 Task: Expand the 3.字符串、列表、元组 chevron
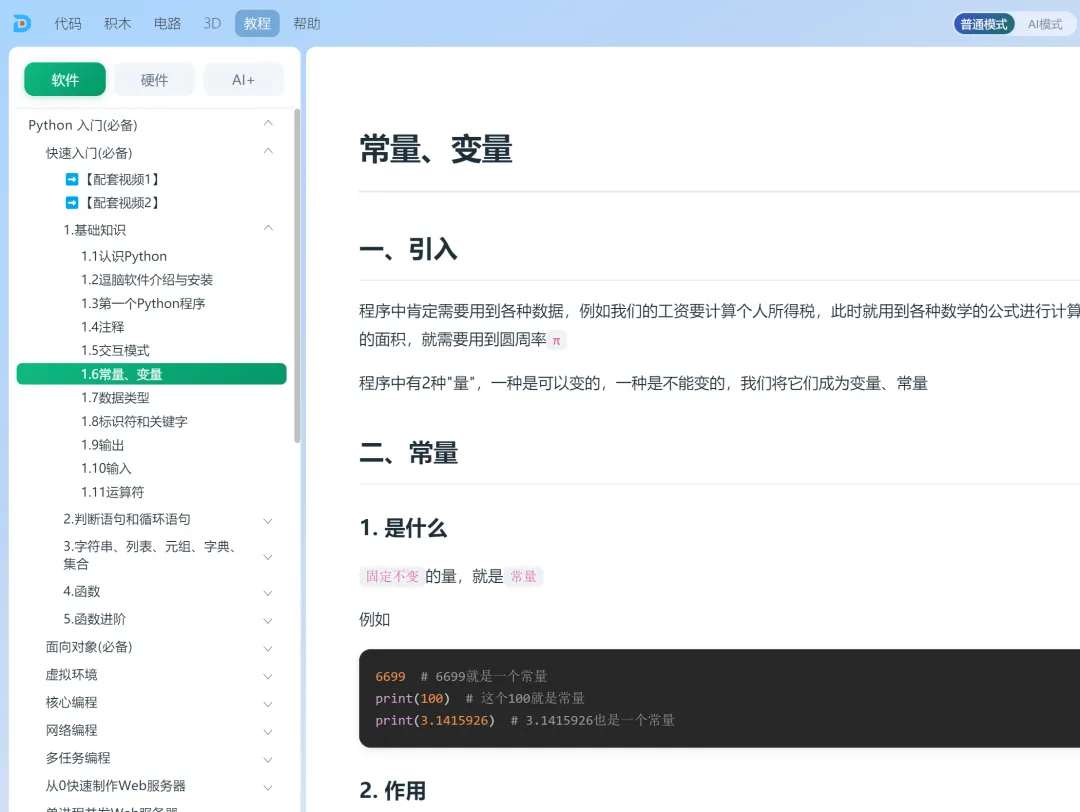tap(268, 556)
